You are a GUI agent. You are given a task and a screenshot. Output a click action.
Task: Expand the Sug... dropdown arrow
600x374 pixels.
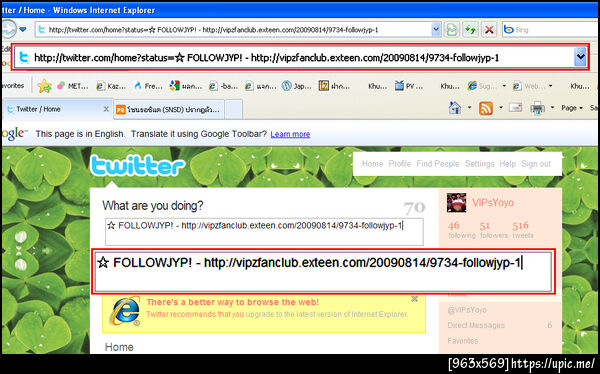pos(504,86)
